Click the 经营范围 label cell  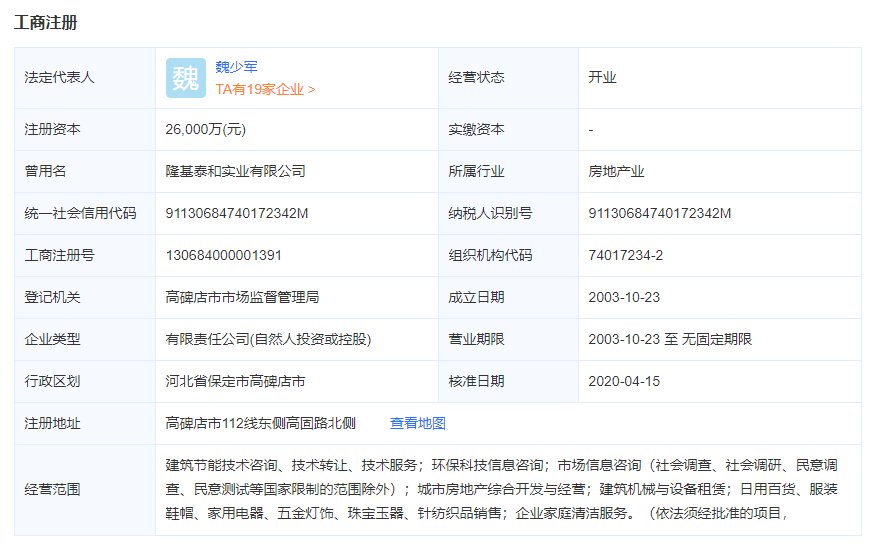pyautogui.click(x=85, y=490)
